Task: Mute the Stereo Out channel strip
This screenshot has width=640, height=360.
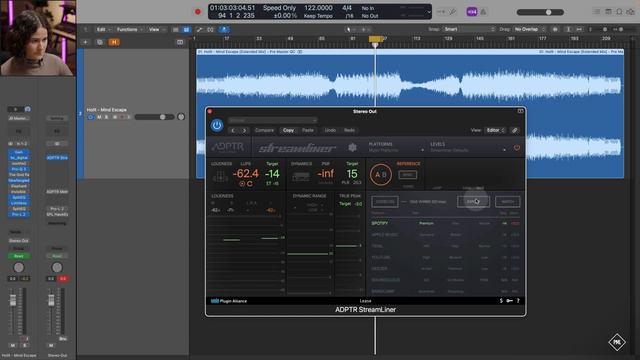Action: 51,345
